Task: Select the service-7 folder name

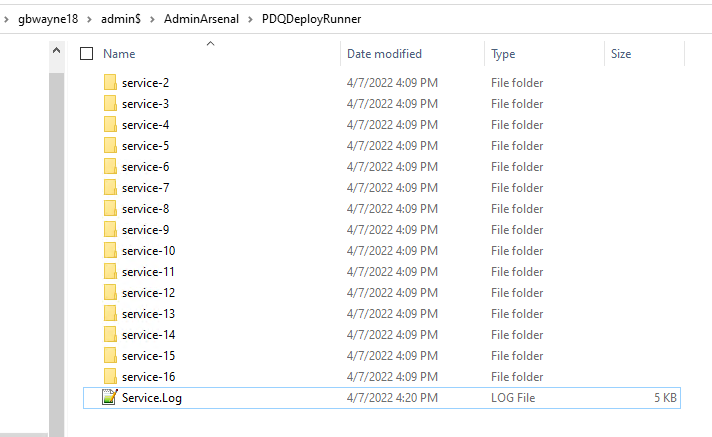Action: click(145, 188)
